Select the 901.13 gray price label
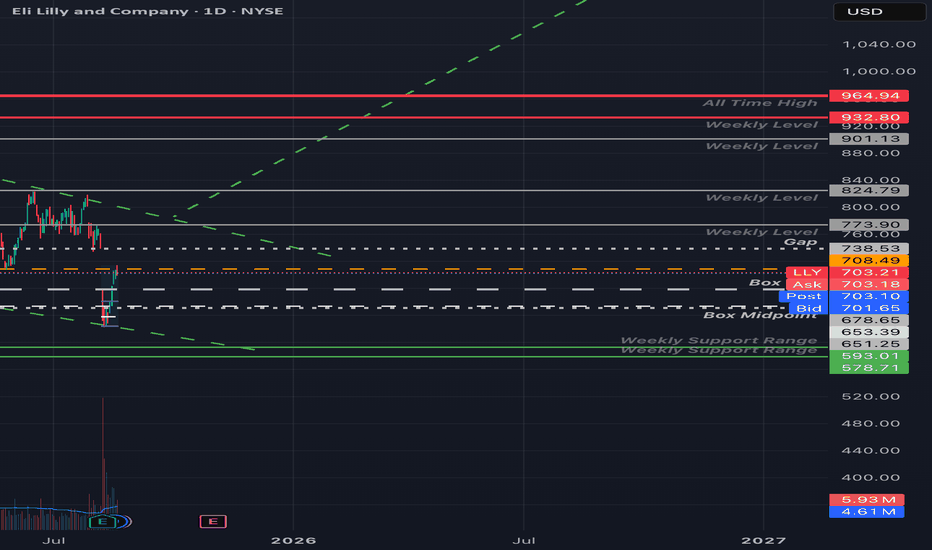932x550 pixels. click(869, 139)
